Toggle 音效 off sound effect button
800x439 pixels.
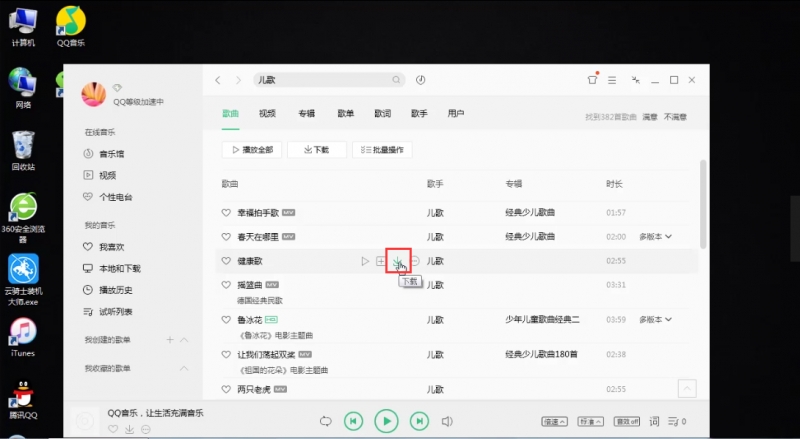click(x=627, y=422)
